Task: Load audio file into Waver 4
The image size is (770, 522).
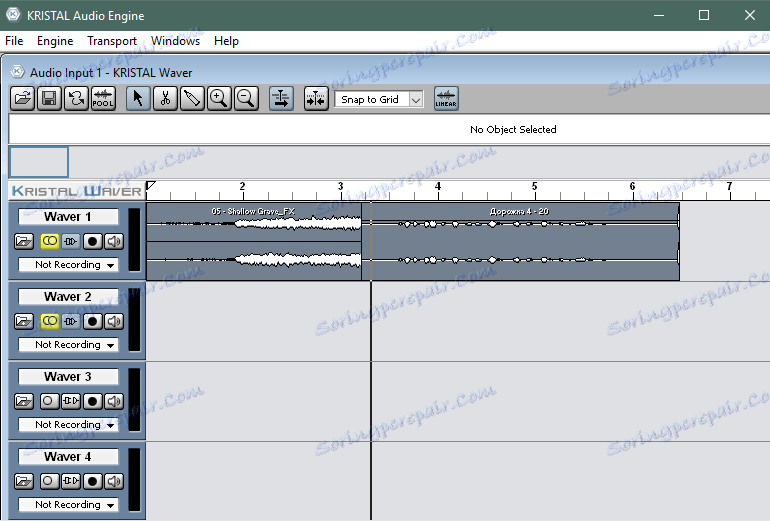Action: [x=24, y=481]
